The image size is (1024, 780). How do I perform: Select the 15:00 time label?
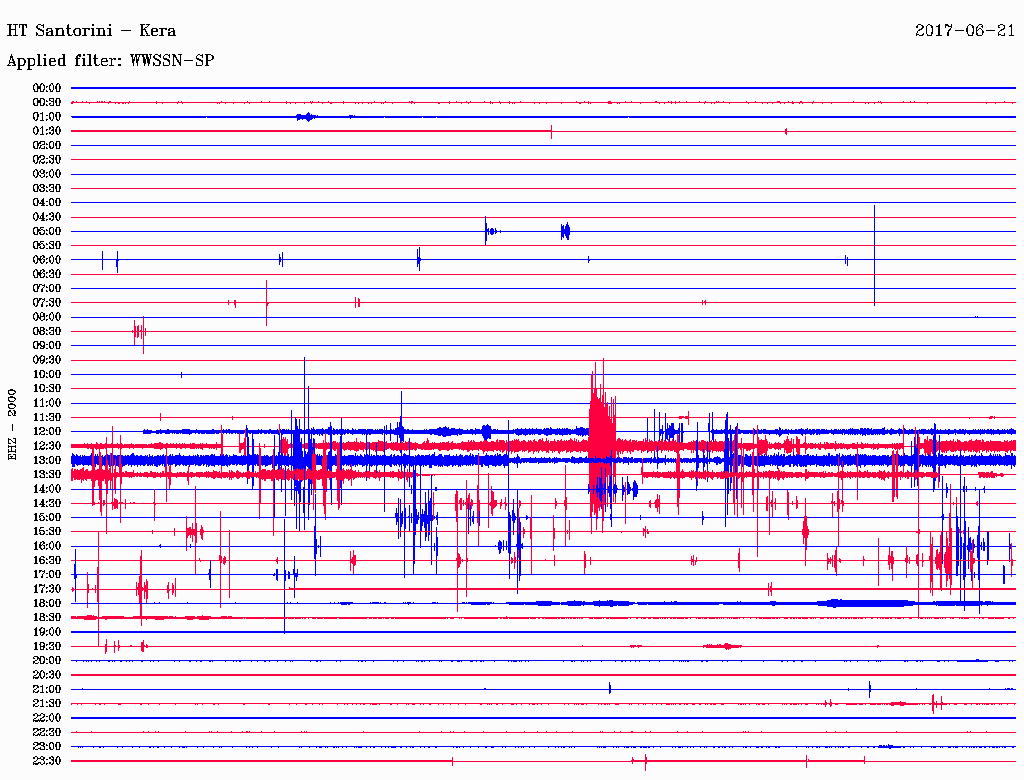click(46, 517)
